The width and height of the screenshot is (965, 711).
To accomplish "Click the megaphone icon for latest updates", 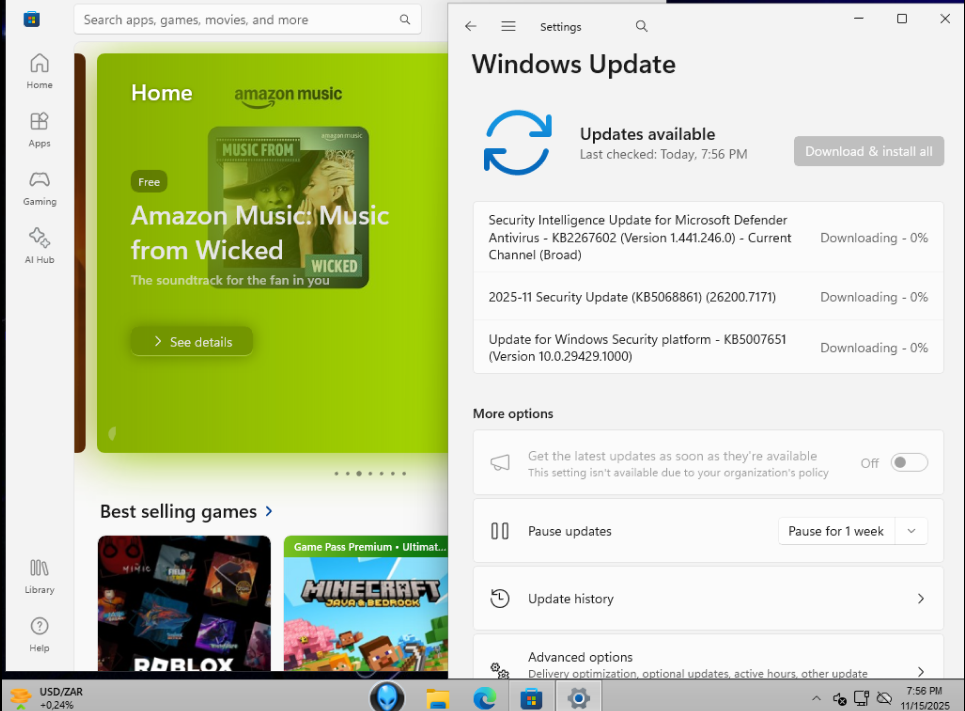I will [x=500, y=463].
